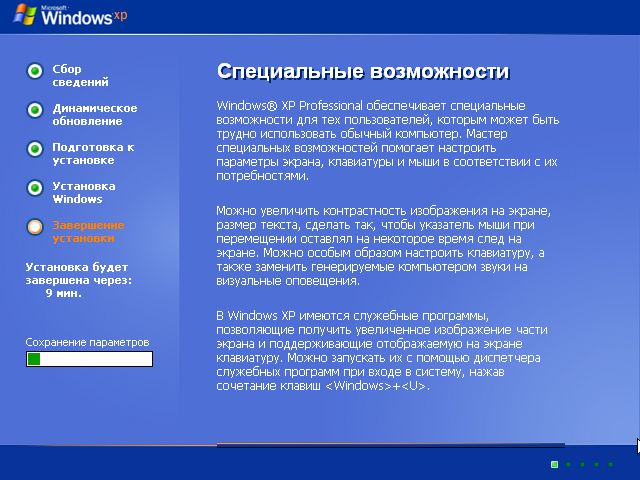This screenshot has width=640, height=480.
Task: Click the green bullet beside Сбор сведений
Action: [x=35, y=70]
